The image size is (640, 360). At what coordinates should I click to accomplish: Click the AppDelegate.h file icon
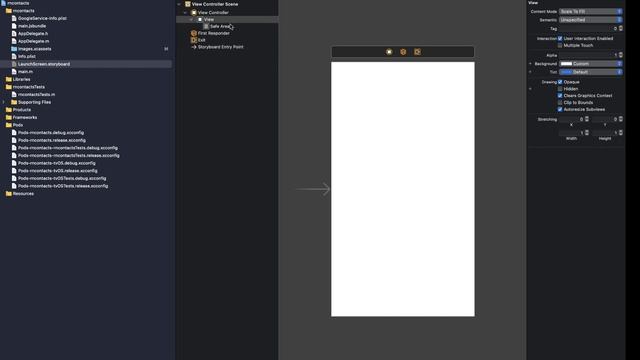[14, 33]
